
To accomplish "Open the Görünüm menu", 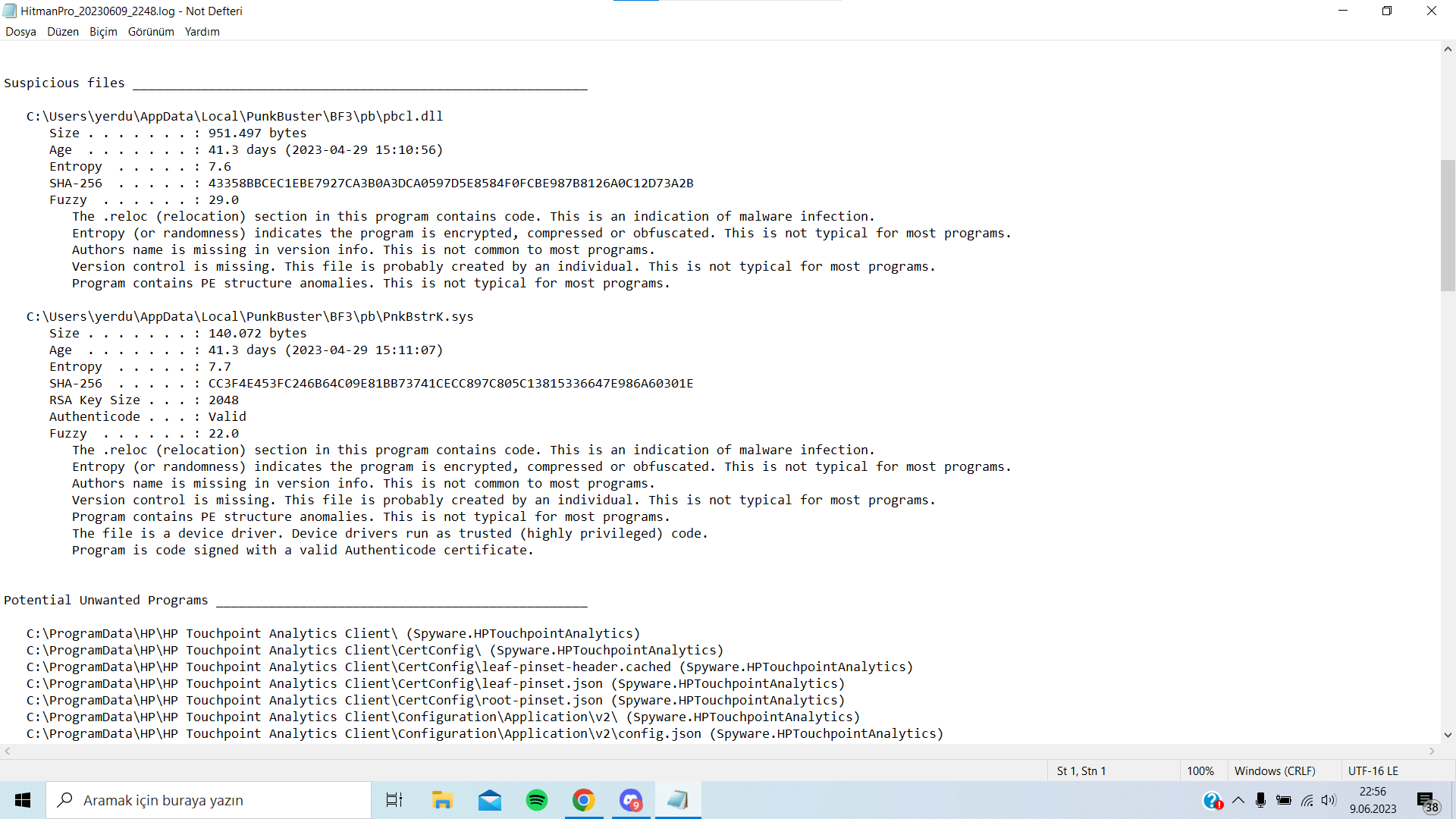I will pyautogui.click(x=151, y=32).
